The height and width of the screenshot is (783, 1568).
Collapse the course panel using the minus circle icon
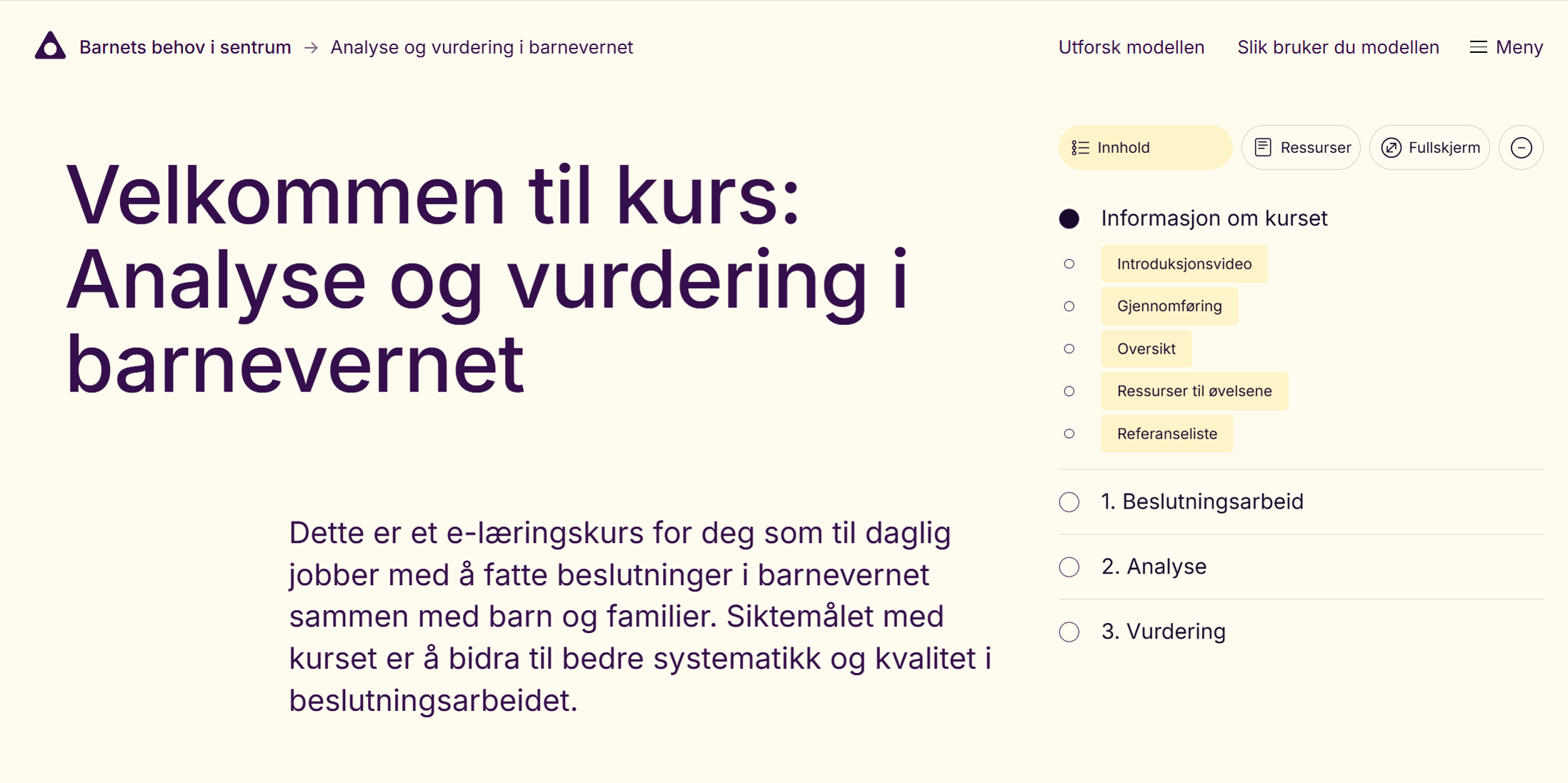coord(1521,147)
